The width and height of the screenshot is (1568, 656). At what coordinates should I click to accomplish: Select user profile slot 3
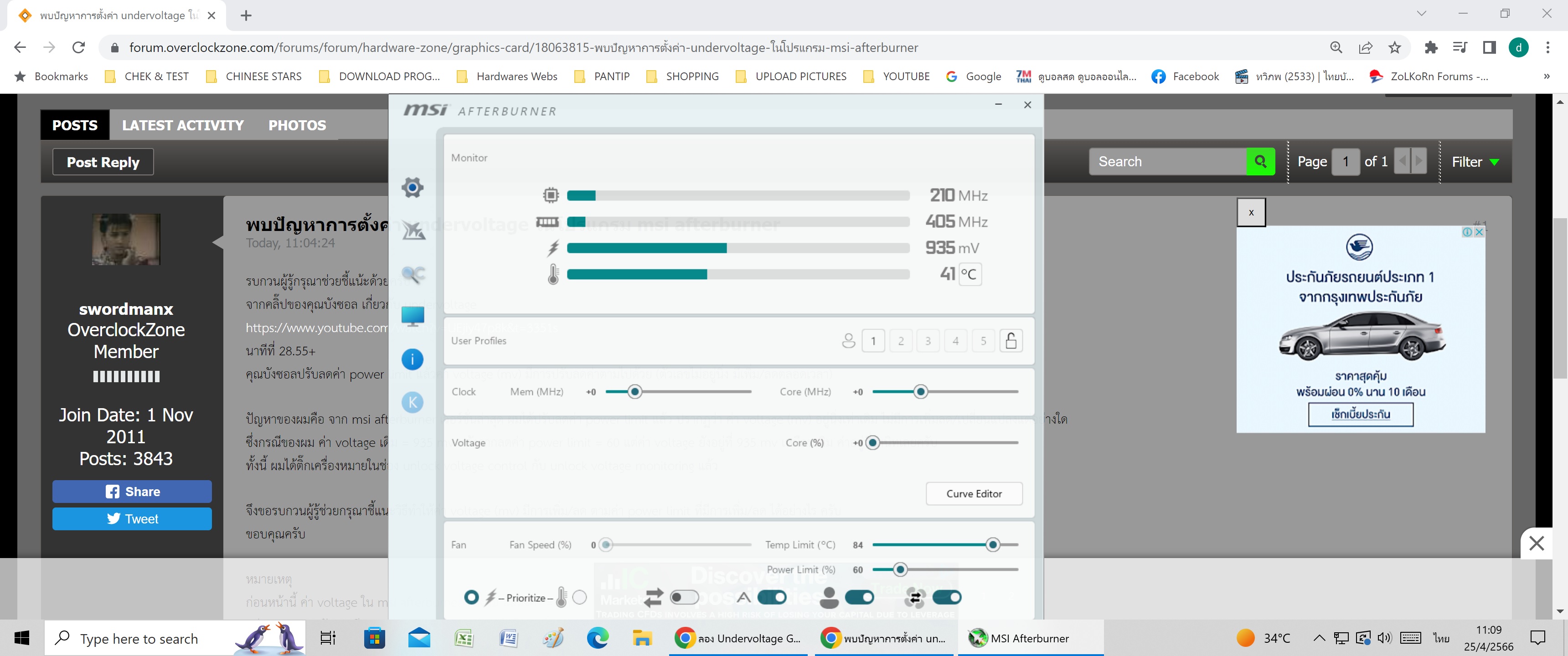point(928,341)
